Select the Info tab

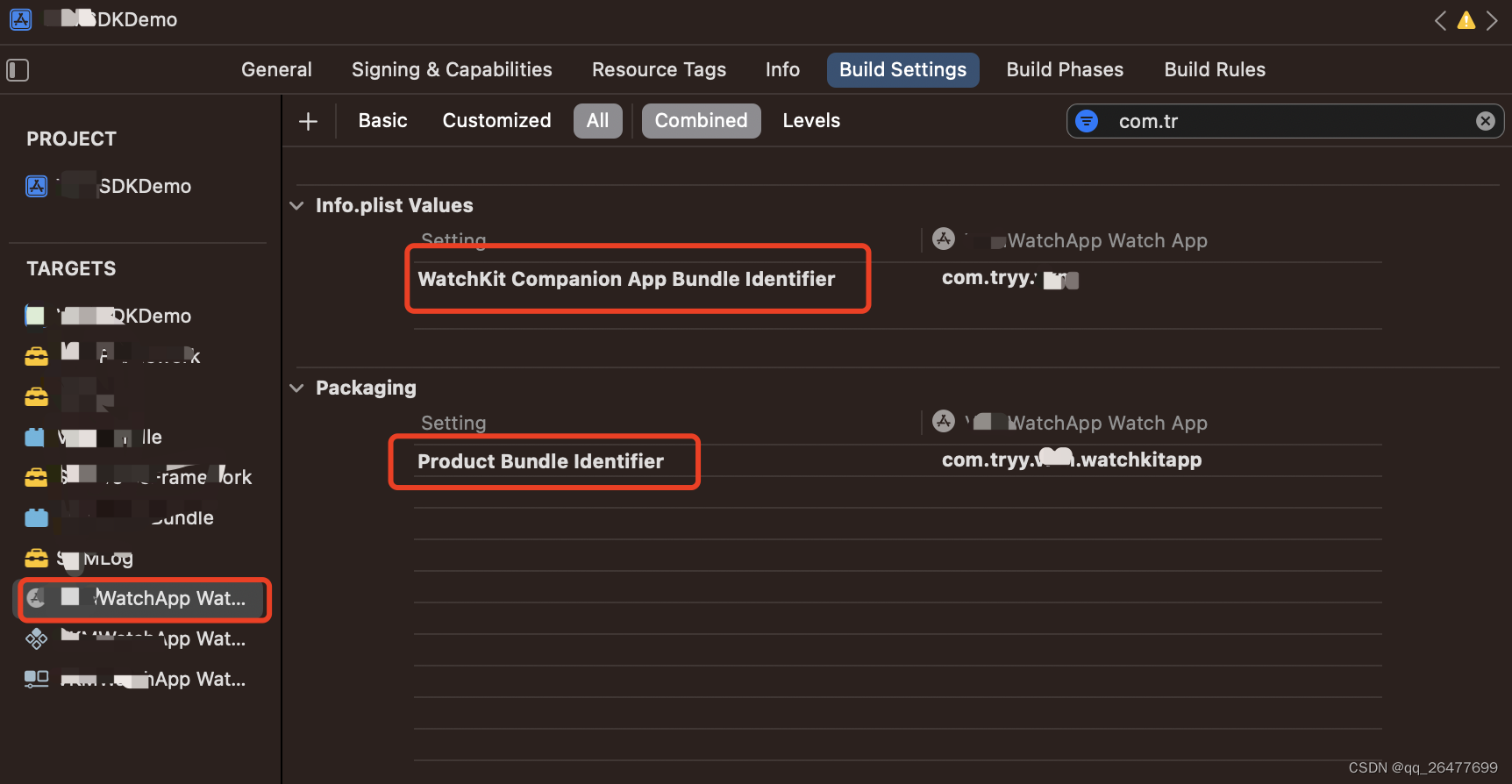(782, 69)
